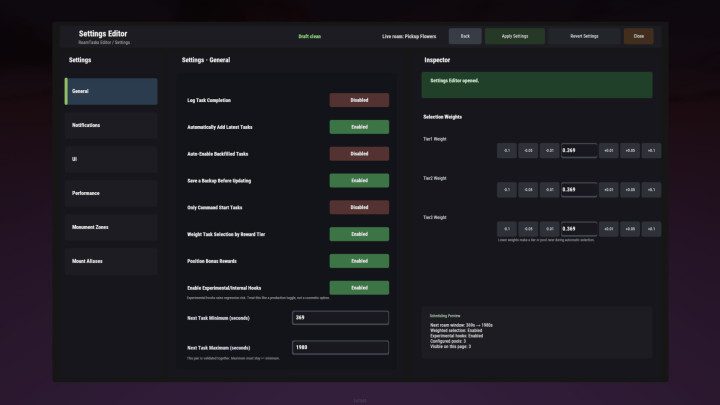Viewport: 720px width, 405px height.
Task: Enable Auto-Enable Backfilled Tasks
Action: [x=359, y=154]
